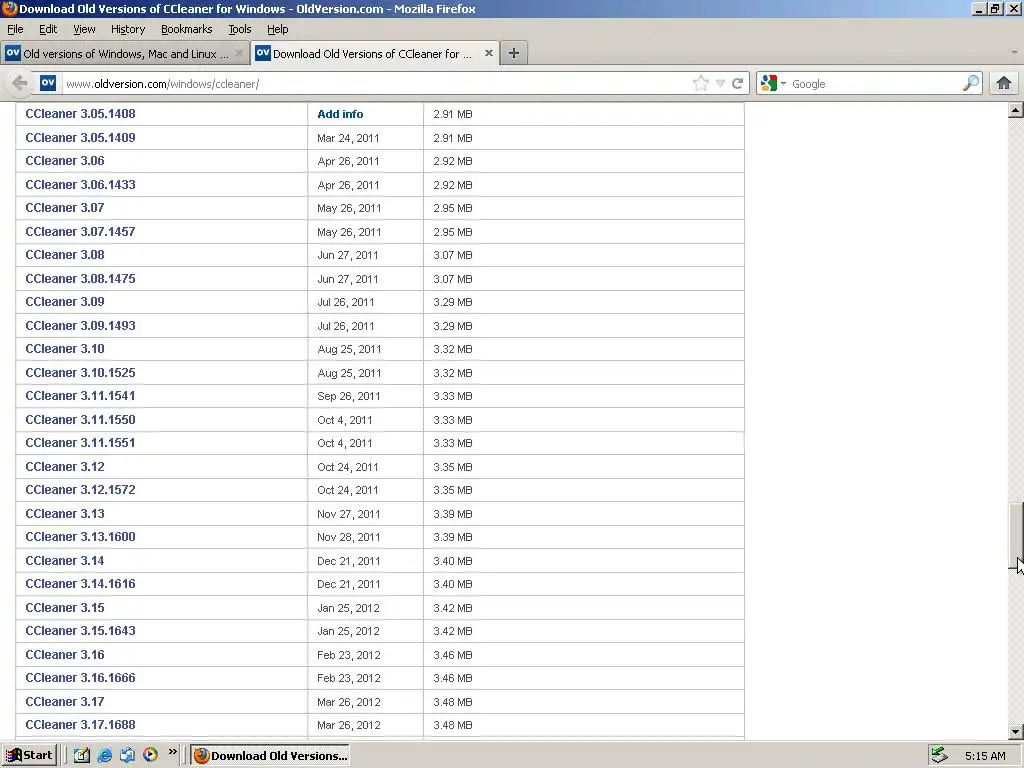Click the scrollbar down arrow
Screen dimensions: 1024x768
point(1016,732)
